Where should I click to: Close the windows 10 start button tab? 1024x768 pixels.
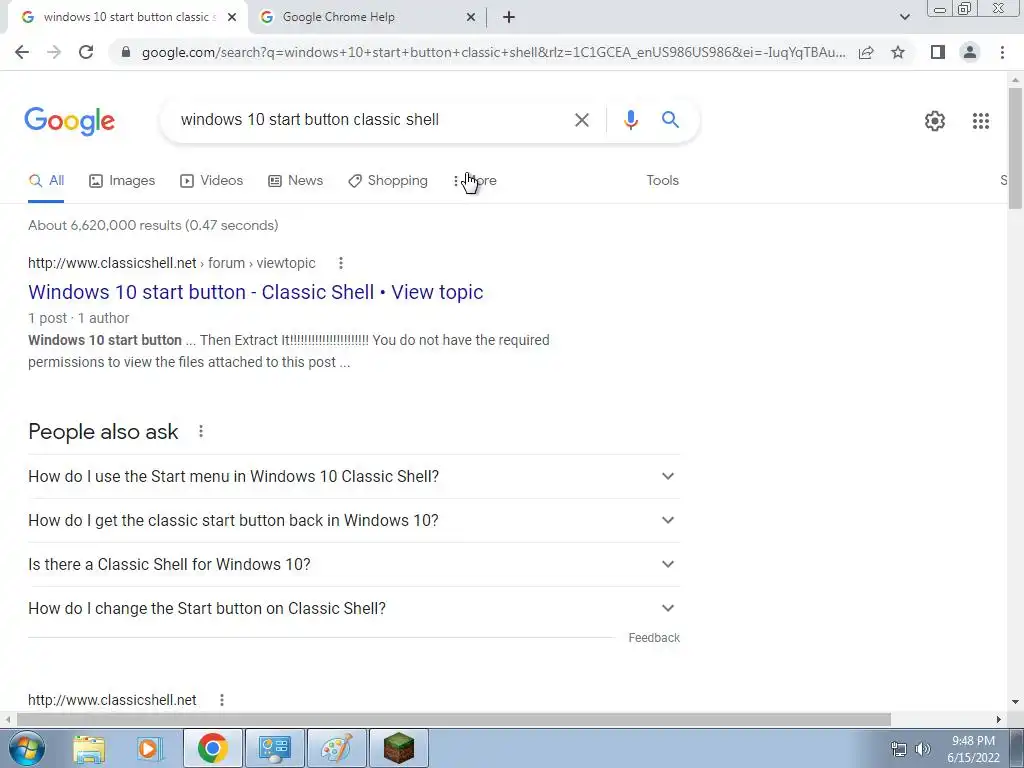232,18
